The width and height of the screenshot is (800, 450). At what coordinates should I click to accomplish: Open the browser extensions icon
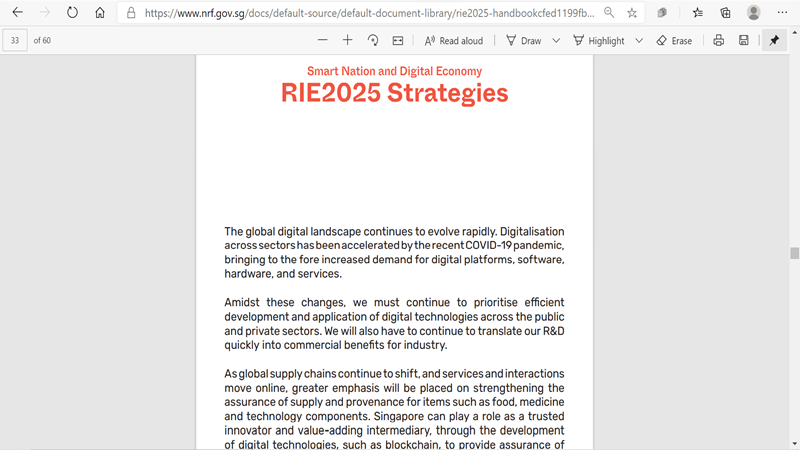[x=662, y=13]
